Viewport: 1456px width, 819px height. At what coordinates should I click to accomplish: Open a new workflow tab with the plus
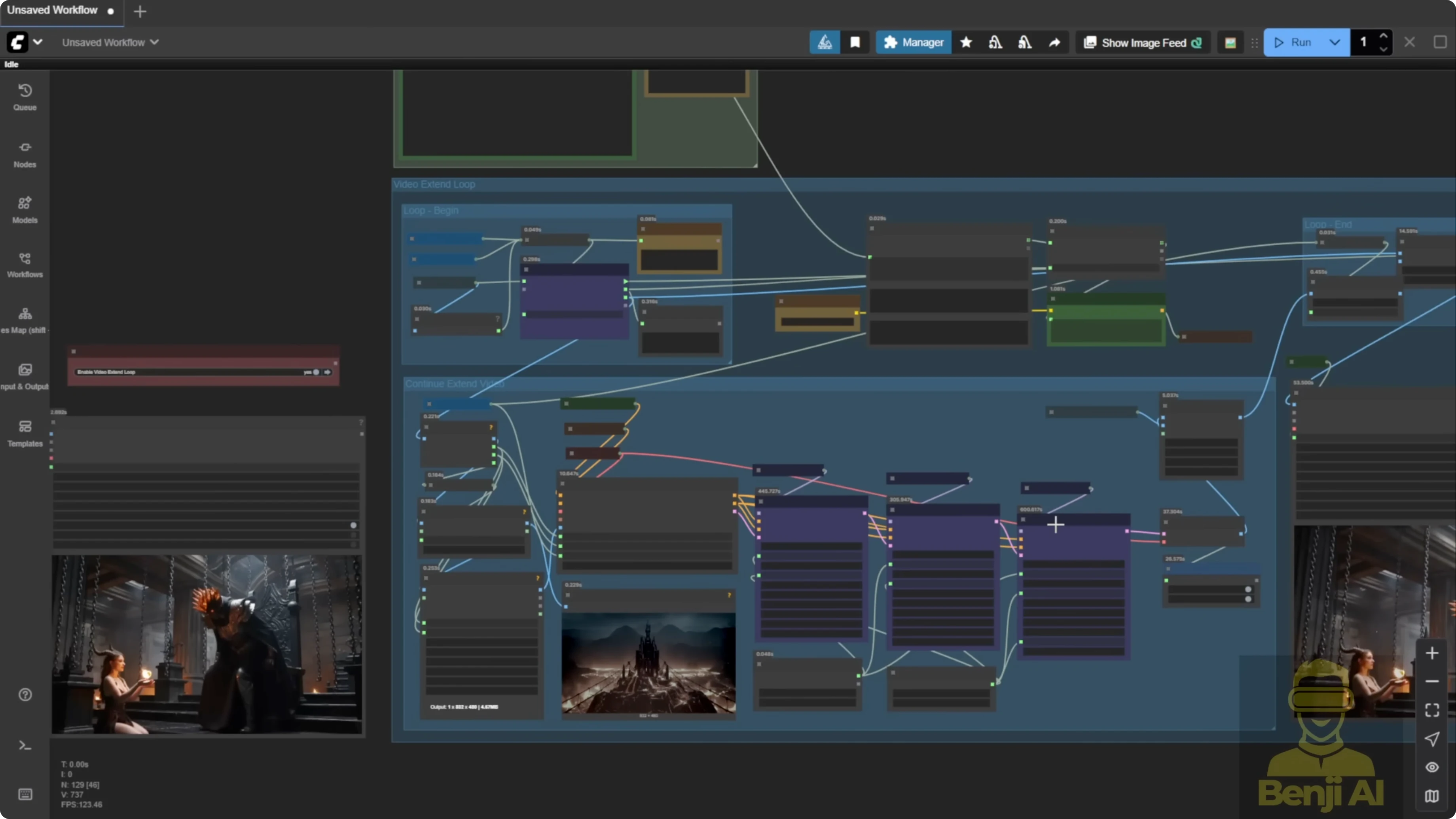coord(140,11)
